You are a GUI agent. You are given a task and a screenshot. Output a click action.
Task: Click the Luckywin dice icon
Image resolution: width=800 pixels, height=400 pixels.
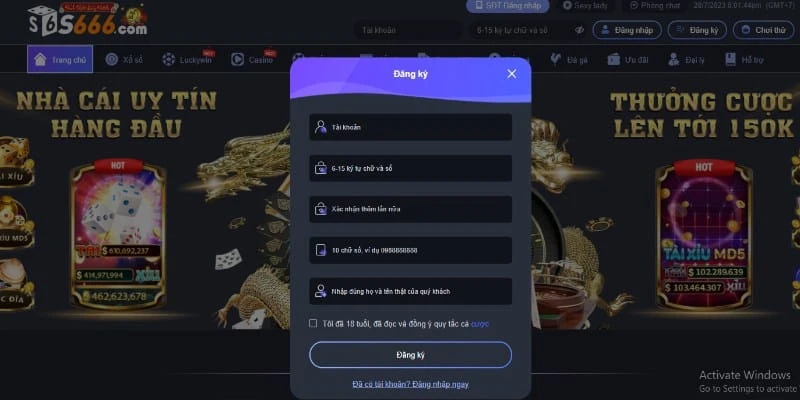[168, 59]
